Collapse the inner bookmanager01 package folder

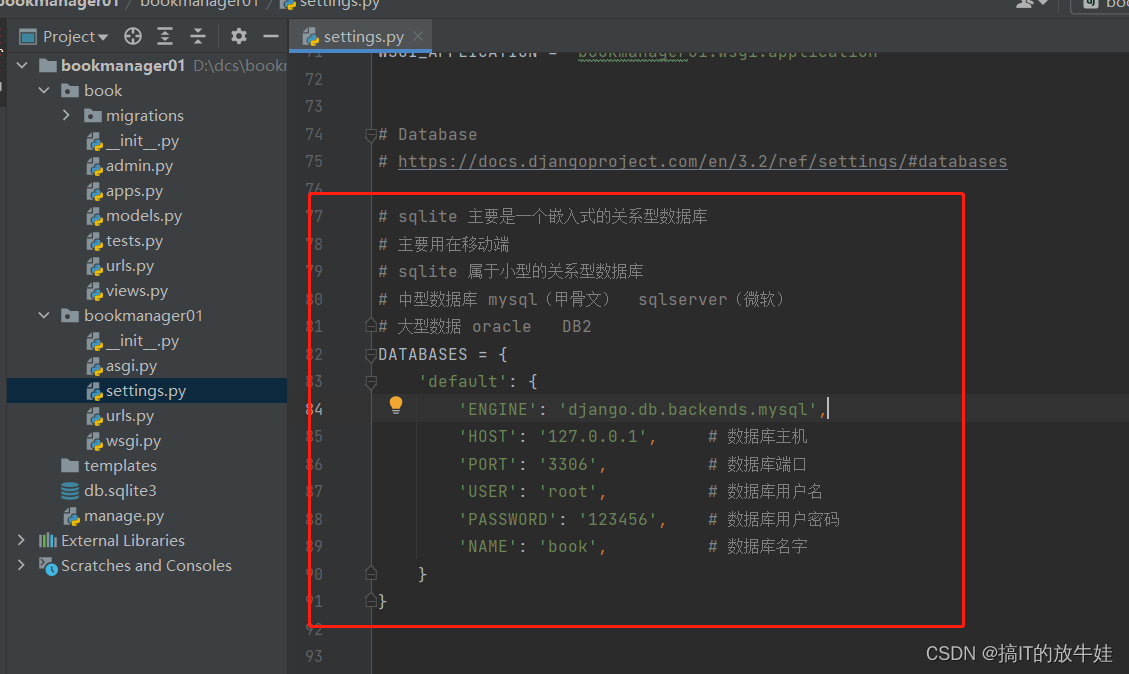pos(45,315)
